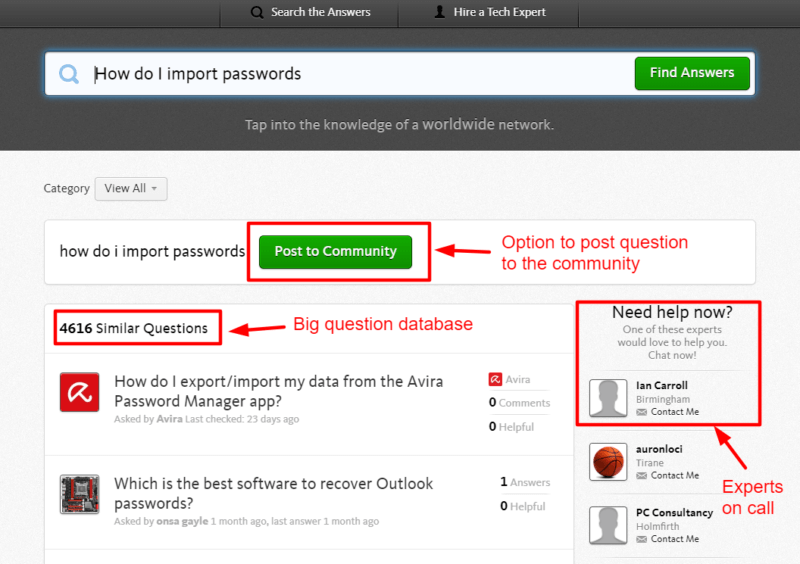Click onsa gayle author name

coord(182,521)
